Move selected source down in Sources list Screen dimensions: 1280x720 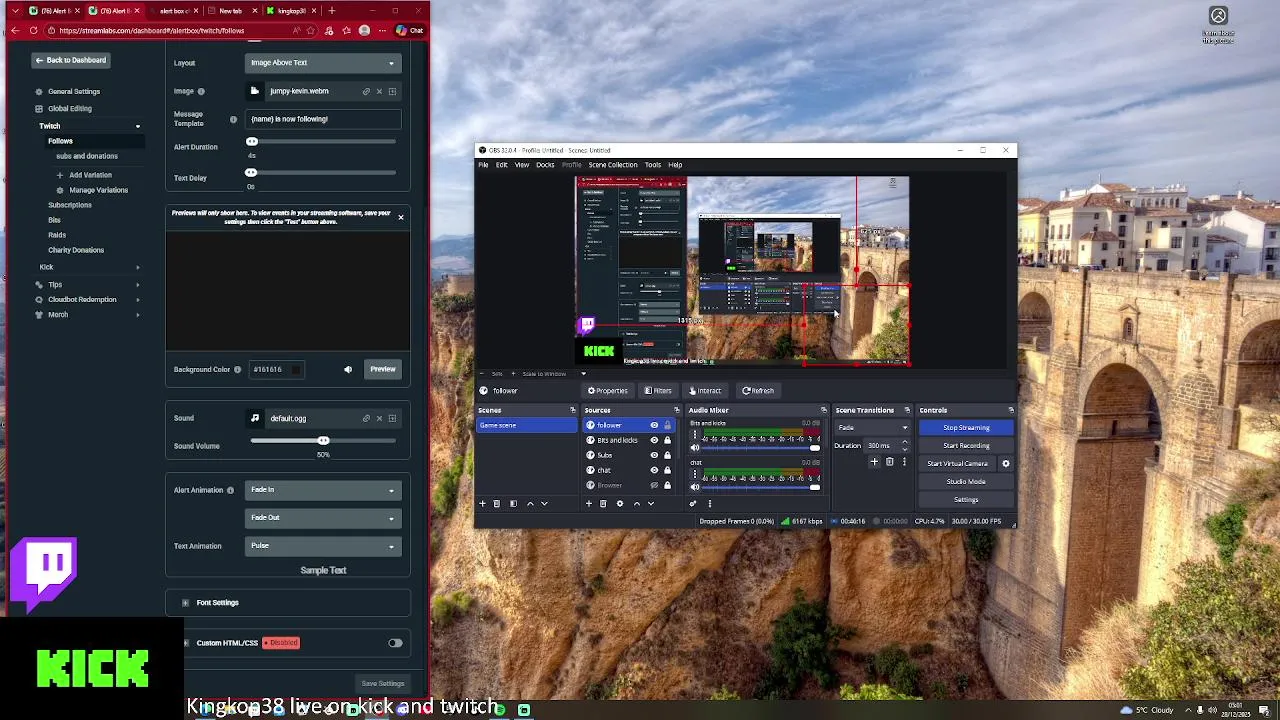click(x=650, y=504)
